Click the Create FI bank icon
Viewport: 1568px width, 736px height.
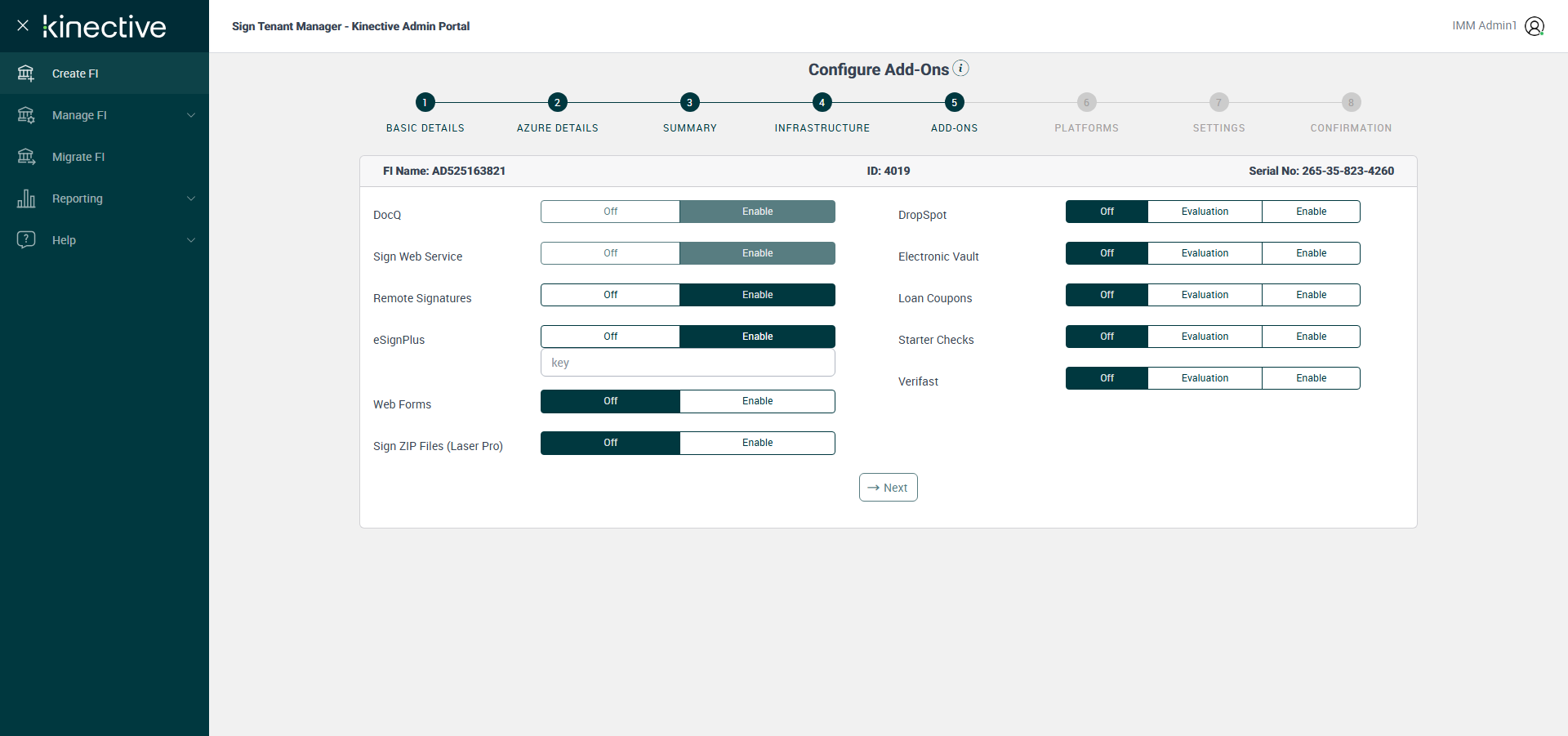(26, 74)
